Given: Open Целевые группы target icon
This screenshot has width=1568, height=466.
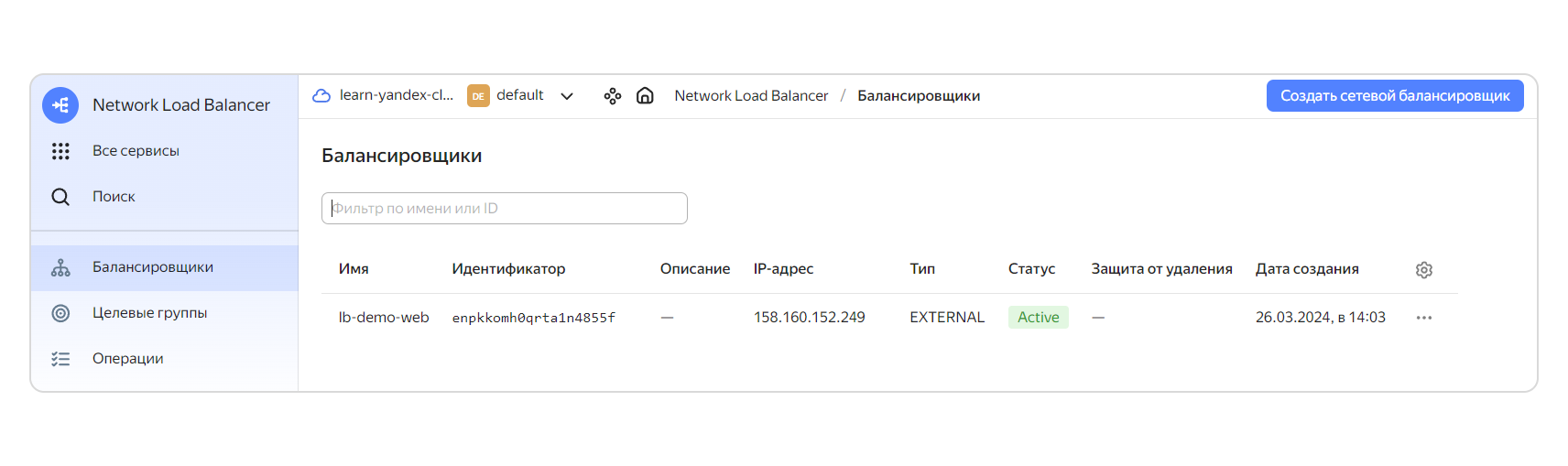Looking at the screenshot, I should (x=60, y=313).
